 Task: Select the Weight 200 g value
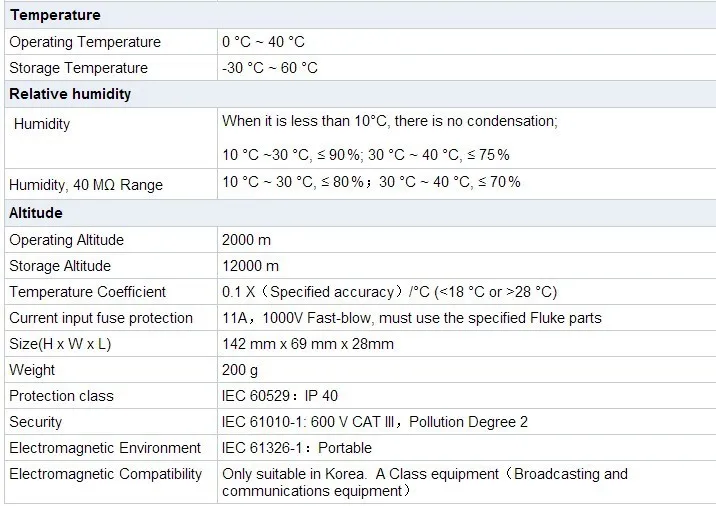tap(238, 370)
